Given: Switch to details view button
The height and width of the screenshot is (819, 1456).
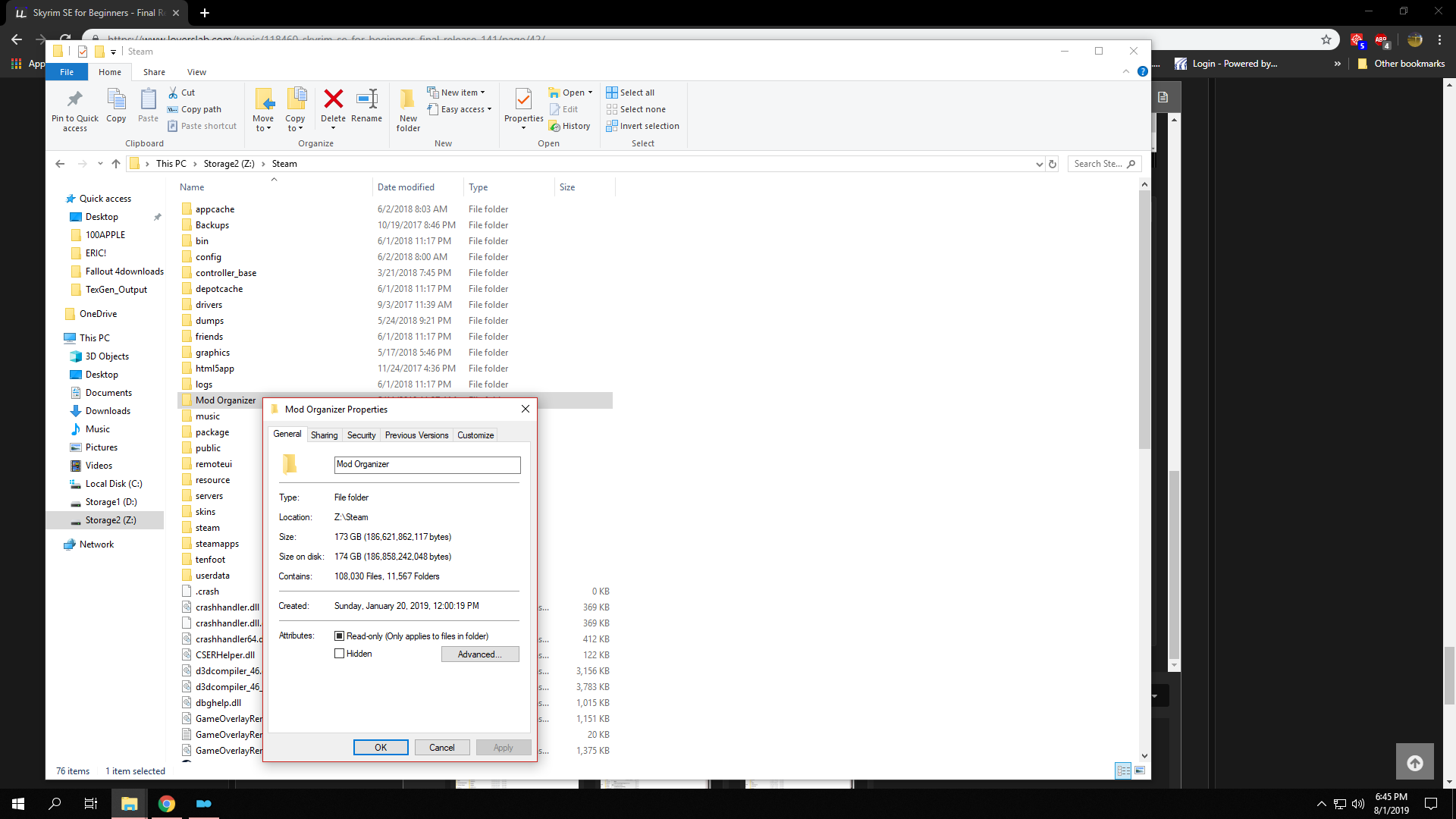Looking at the screenshot, I should coord(1123,770).
